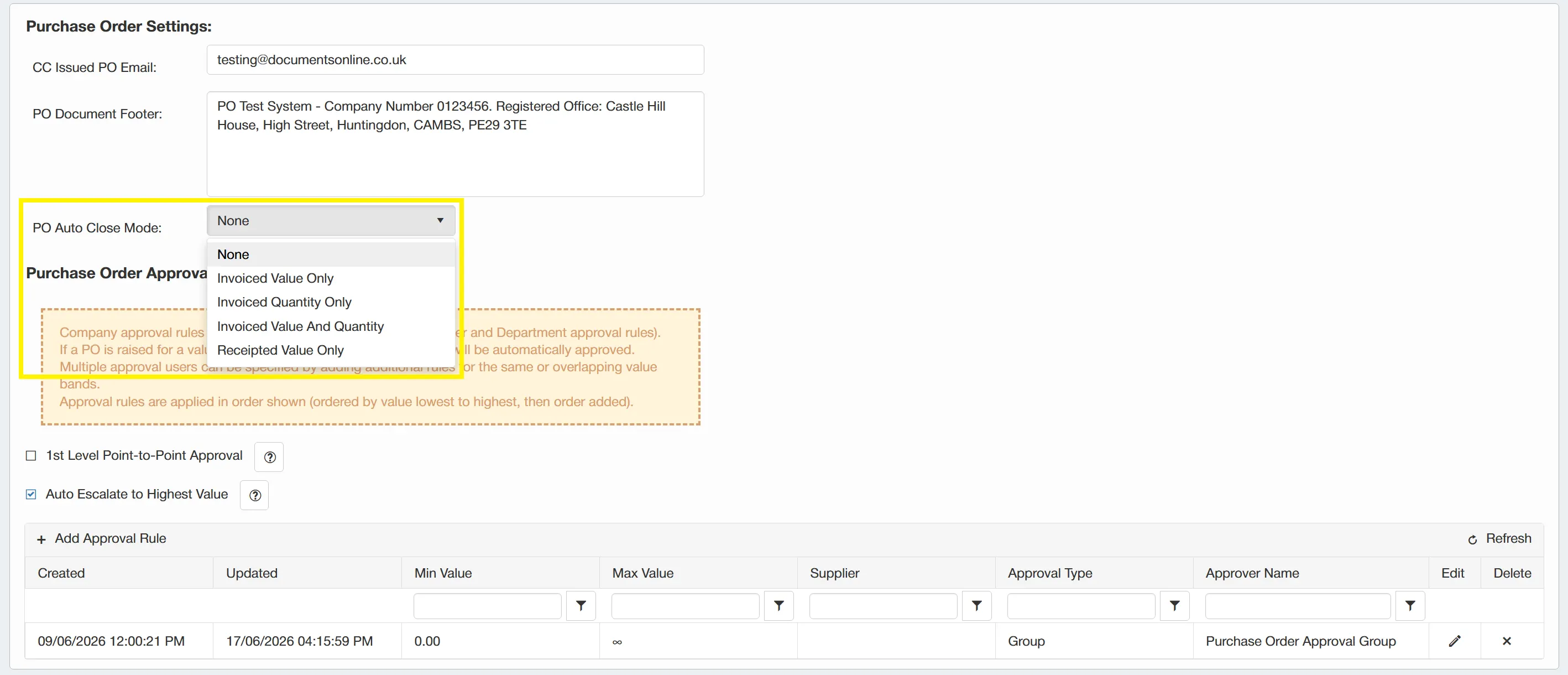Open help for Auto Escalate to Highest Value
Screen dimensions: 1568x675
254,495
